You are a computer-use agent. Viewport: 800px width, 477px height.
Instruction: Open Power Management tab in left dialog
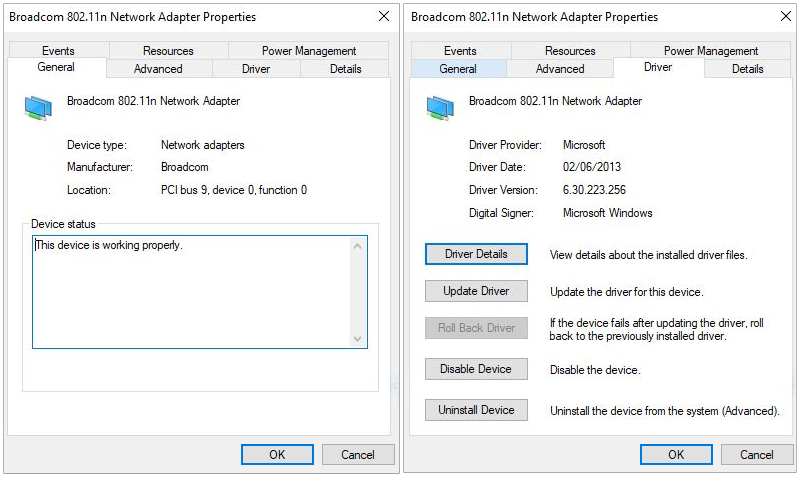coord(309,51)
